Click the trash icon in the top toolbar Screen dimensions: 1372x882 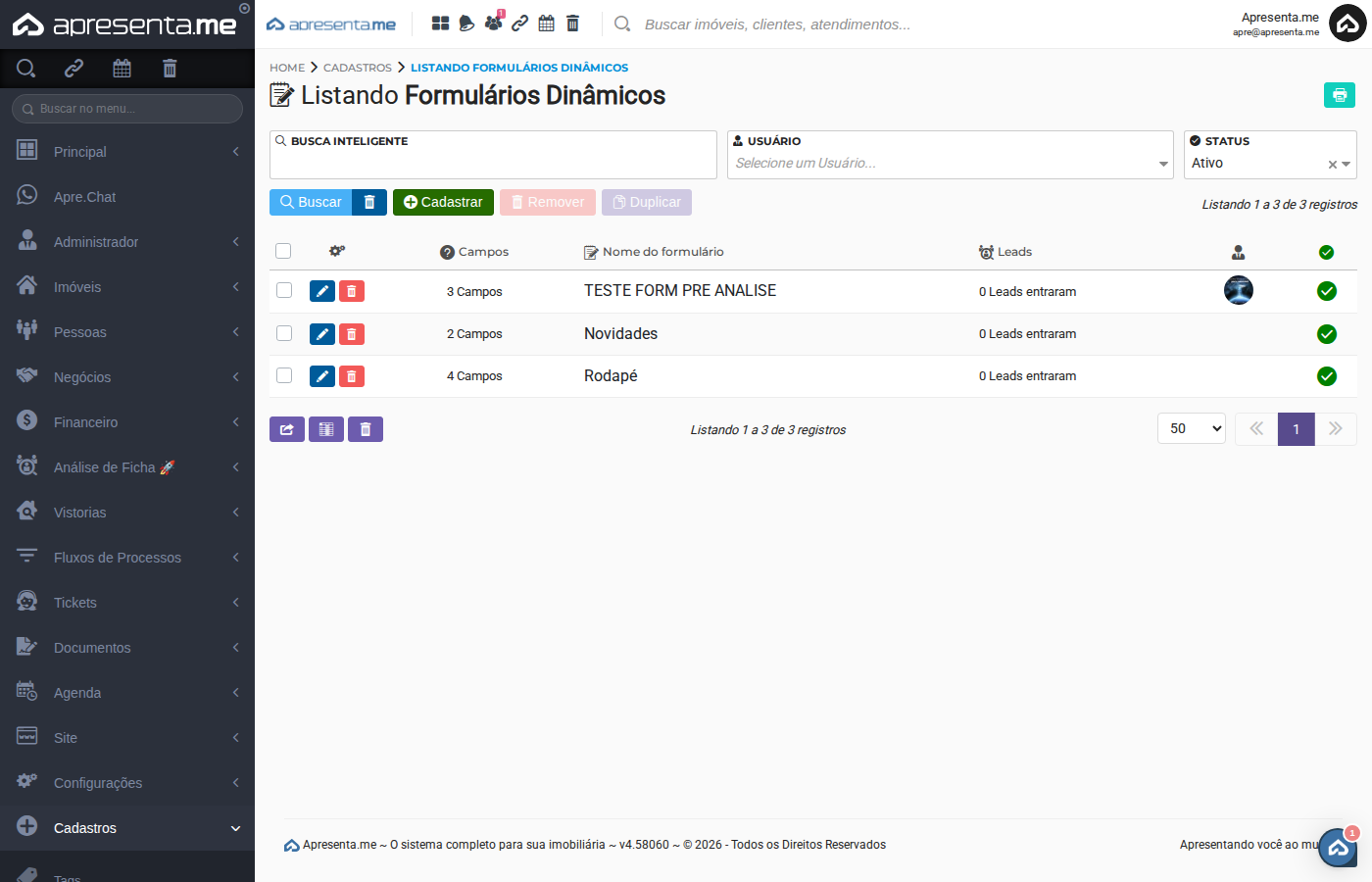572,22
